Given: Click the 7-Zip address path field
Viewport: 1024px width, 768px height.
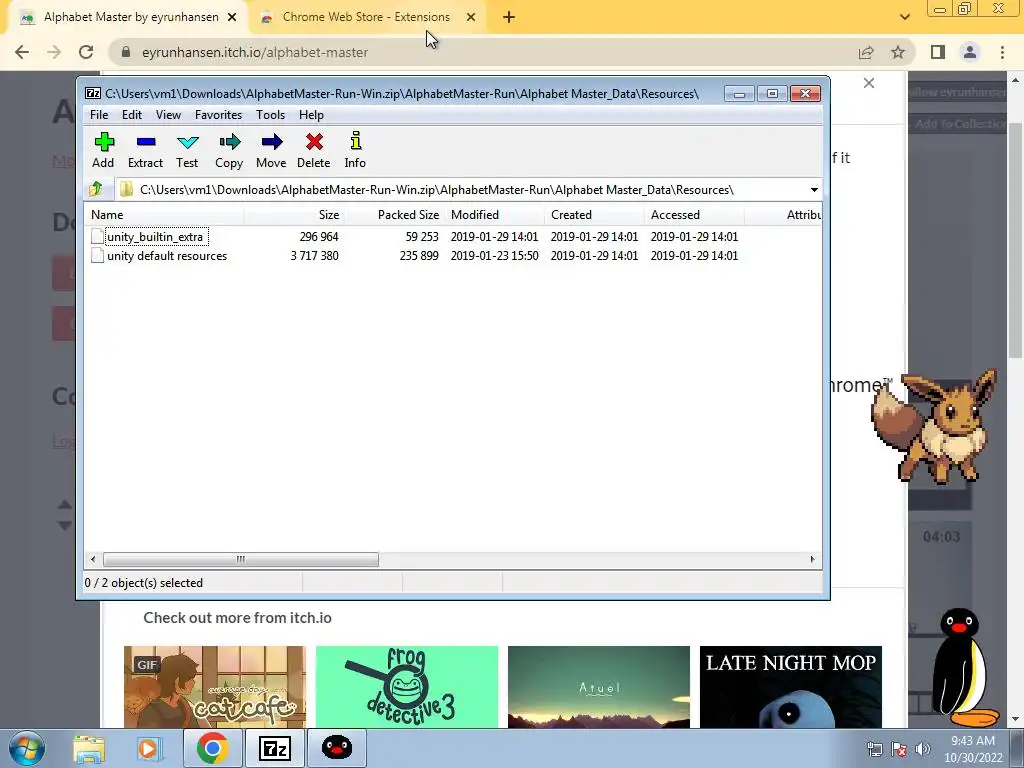Looking at the screenshot, I should [x=461, y=190].
